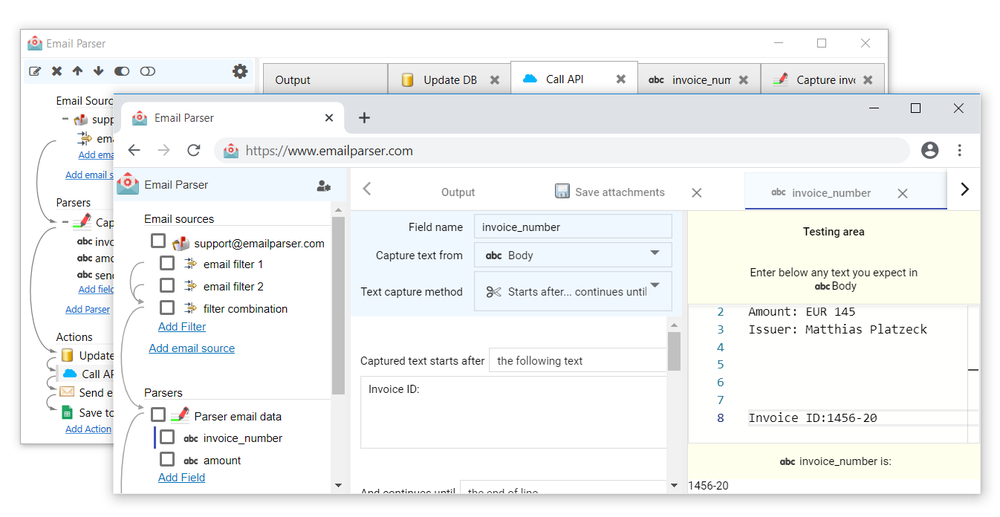Click the Email Parser logo in web app header
This screenshot has height=517, width=1000.
[128, 184]
